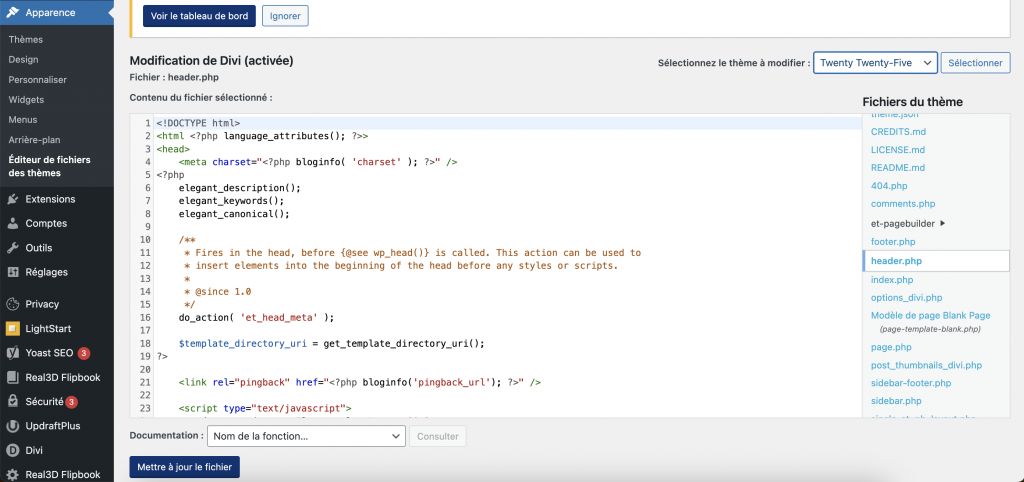The width and height of the screenshot is (1024, 482).
Task: Expand the et-pagebuilder folder
Action: coord(908,223)
